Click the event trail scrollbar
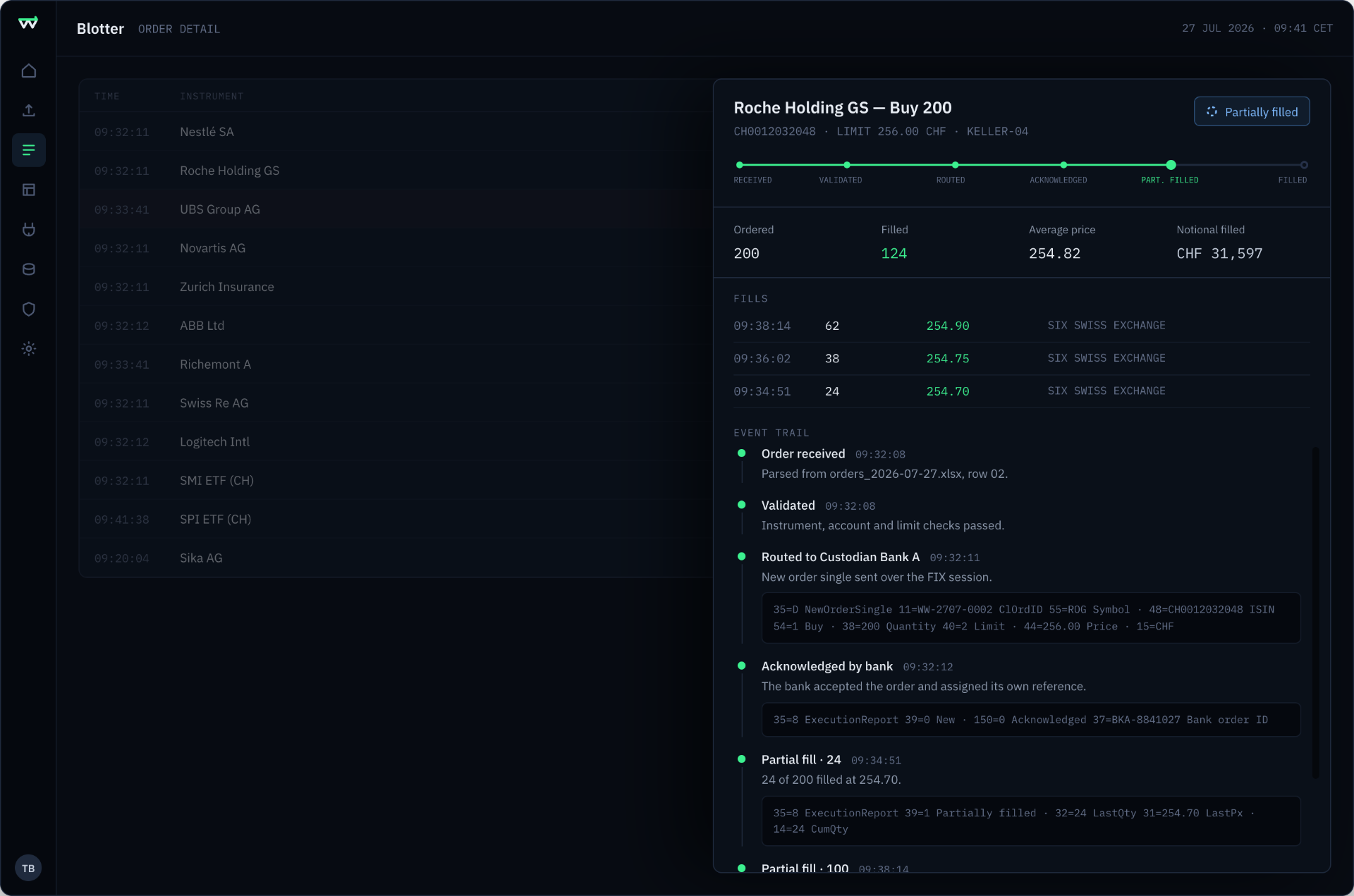This screenshot has width=1354, height=896. point(1315,612)
